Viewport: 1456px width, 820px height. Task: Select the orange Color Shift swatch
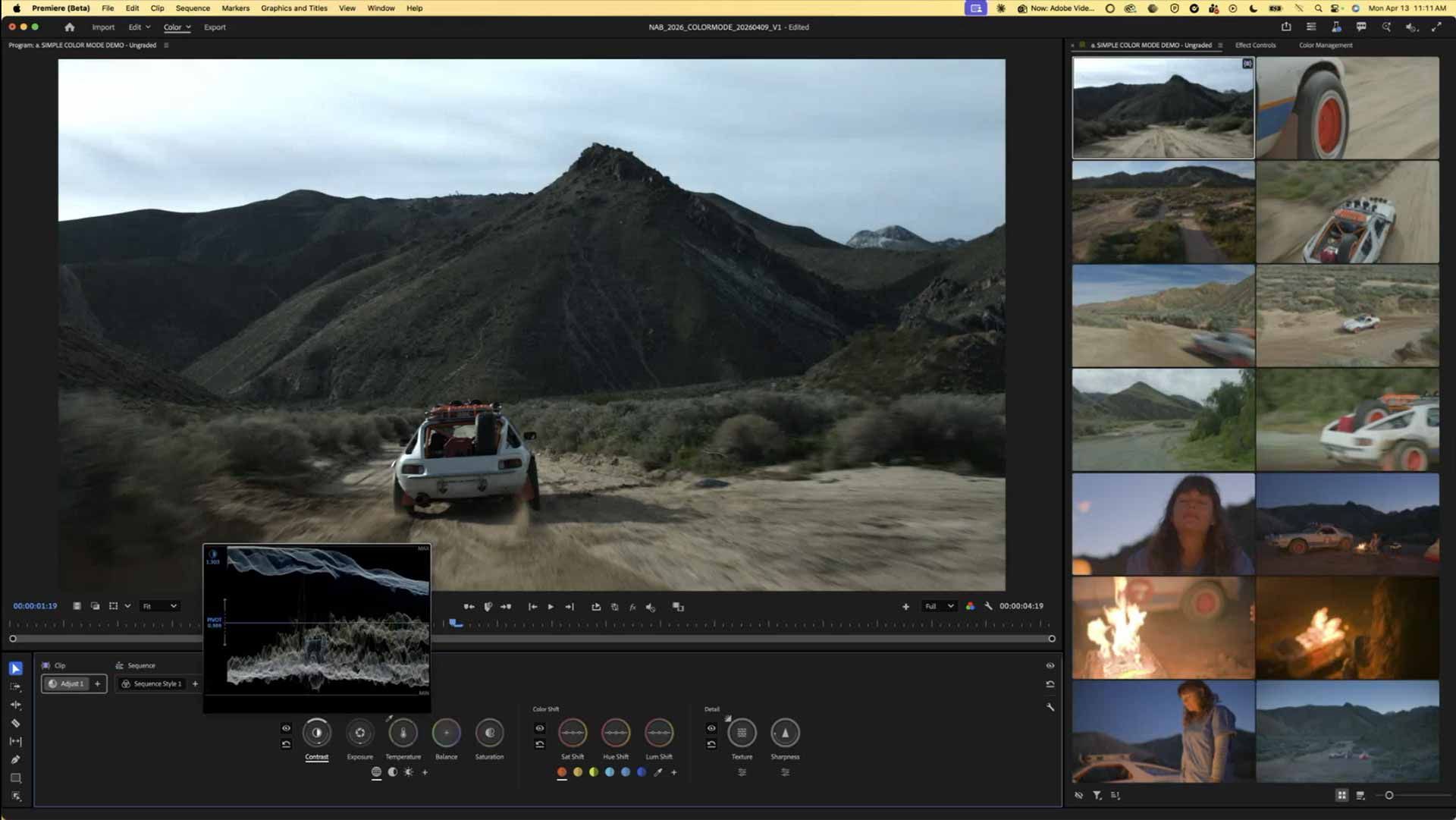562,772
